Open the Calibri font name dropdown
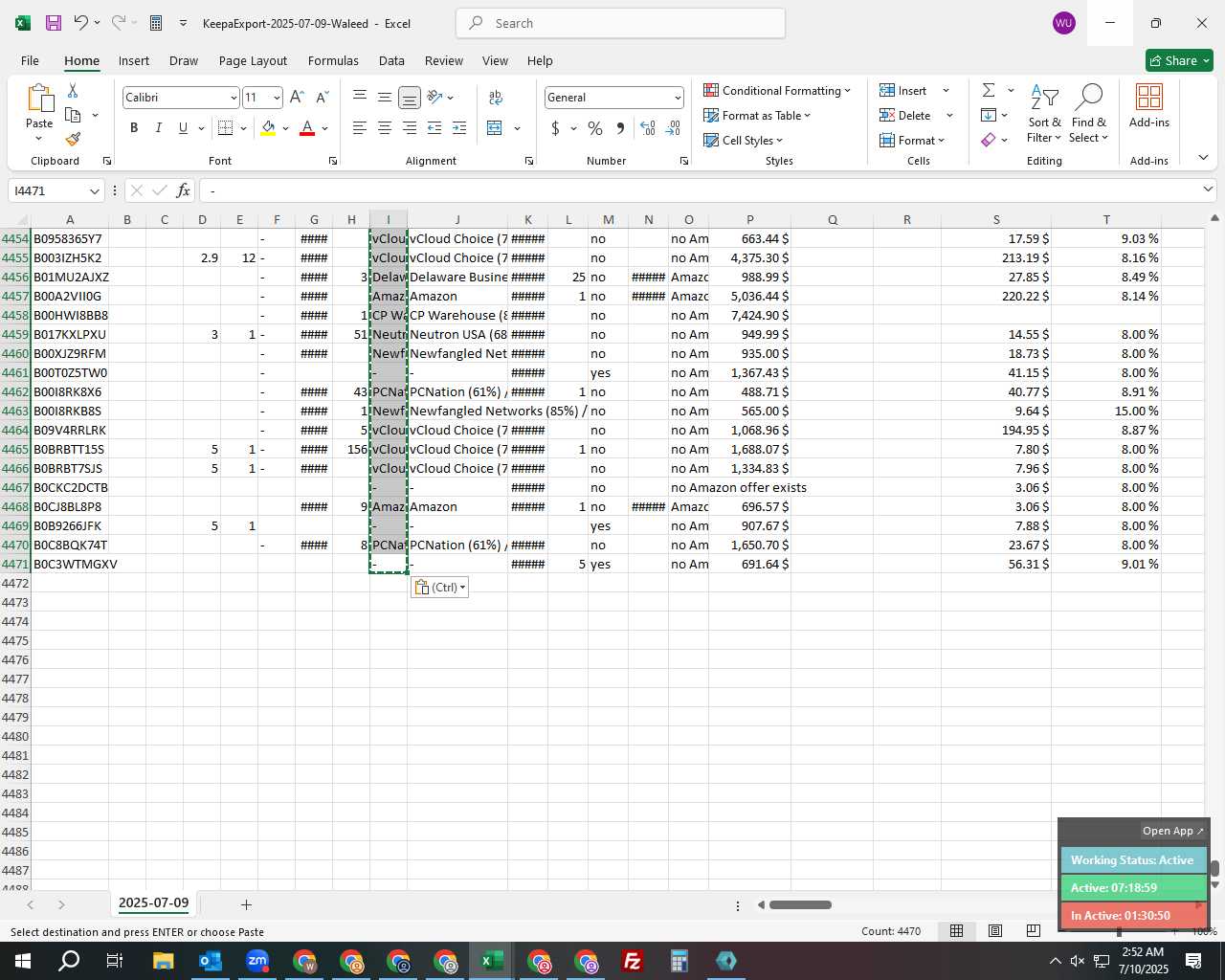 [x=234, y=98]
